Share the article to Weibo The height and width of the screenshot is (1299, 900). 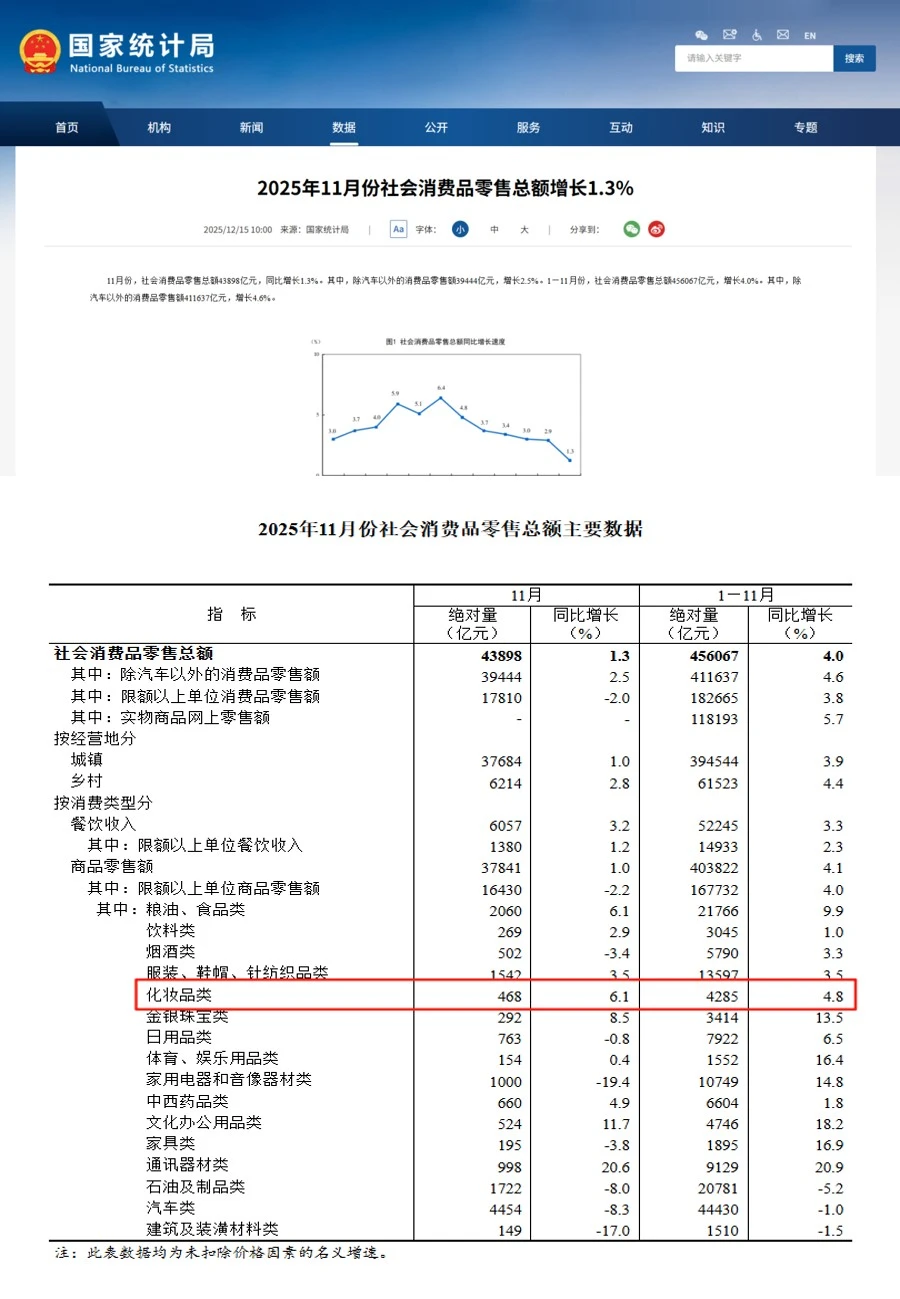656,229
